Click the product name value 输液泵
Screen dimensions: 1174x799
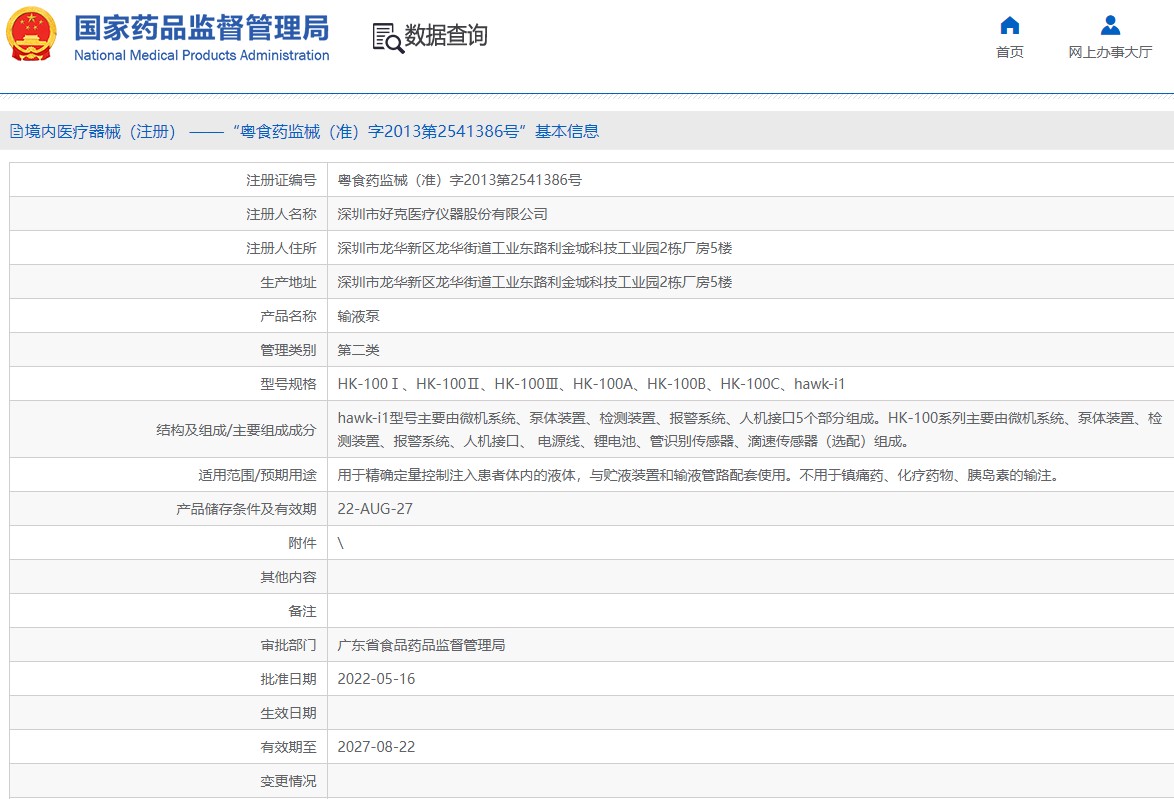point(358,316)
